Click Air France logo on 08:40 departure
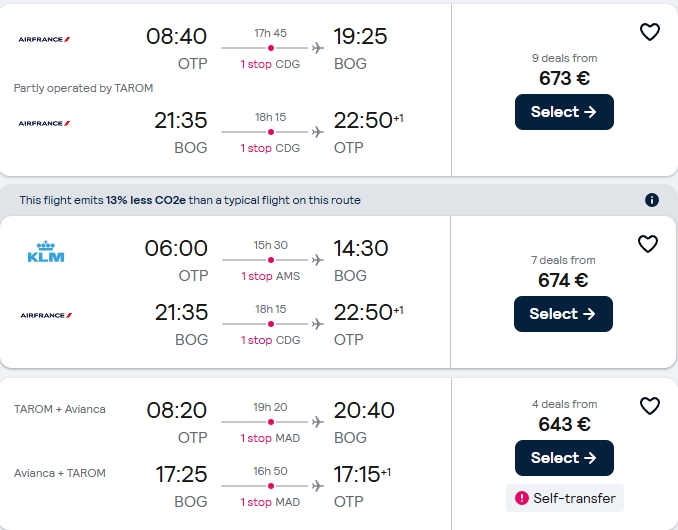The width and height of the screenshot is (678, 530). (44, 40)
